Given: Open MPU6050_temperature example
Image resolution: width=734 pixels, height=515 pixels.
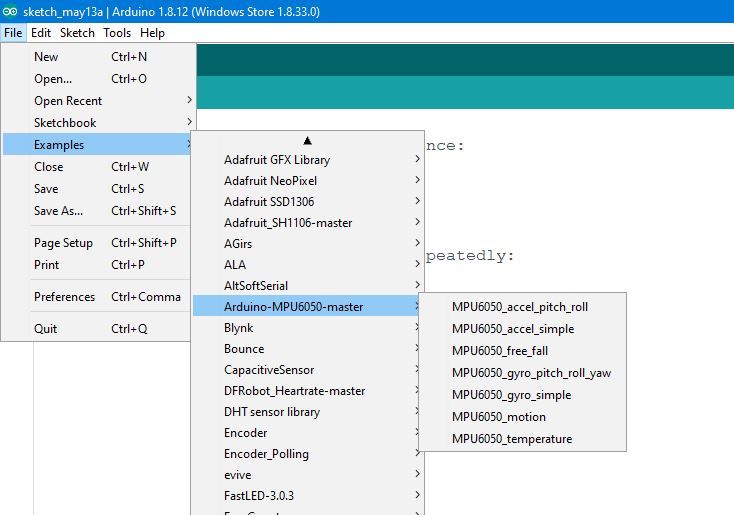Looking at the screenshot, I should (522, 439).
